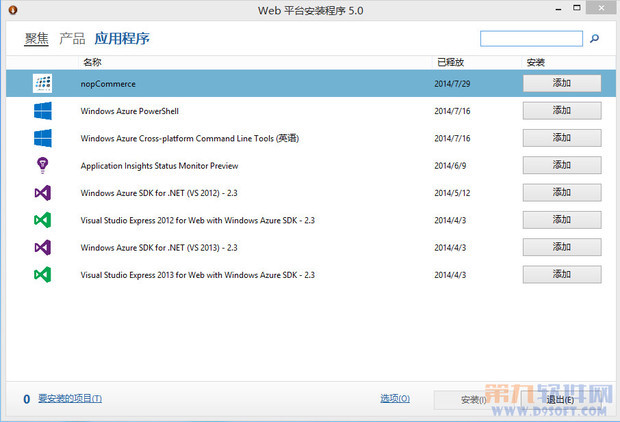This screenshot has height=422, width=620.
Task: Select the Azure Cross-platform Command Line Tools name
Action: point(190,138)
